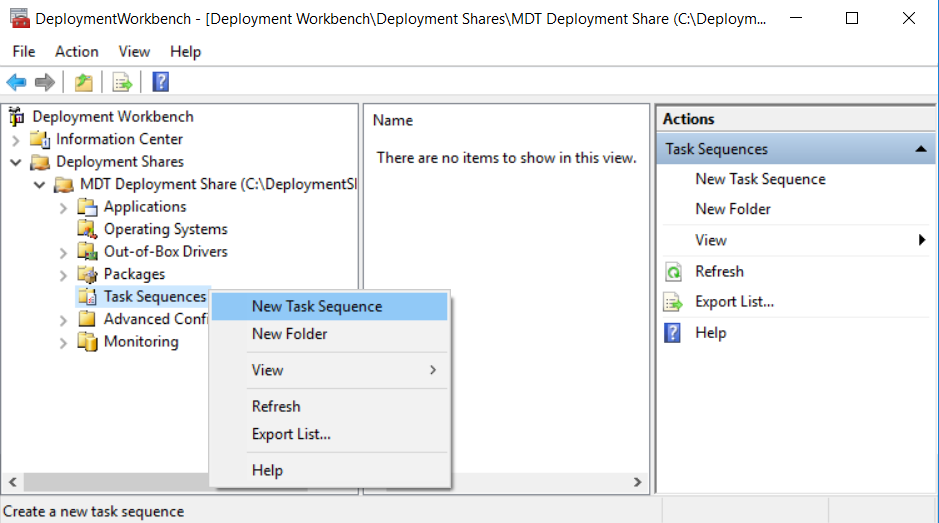Click the Packages node icon

[x=87, y=274]
